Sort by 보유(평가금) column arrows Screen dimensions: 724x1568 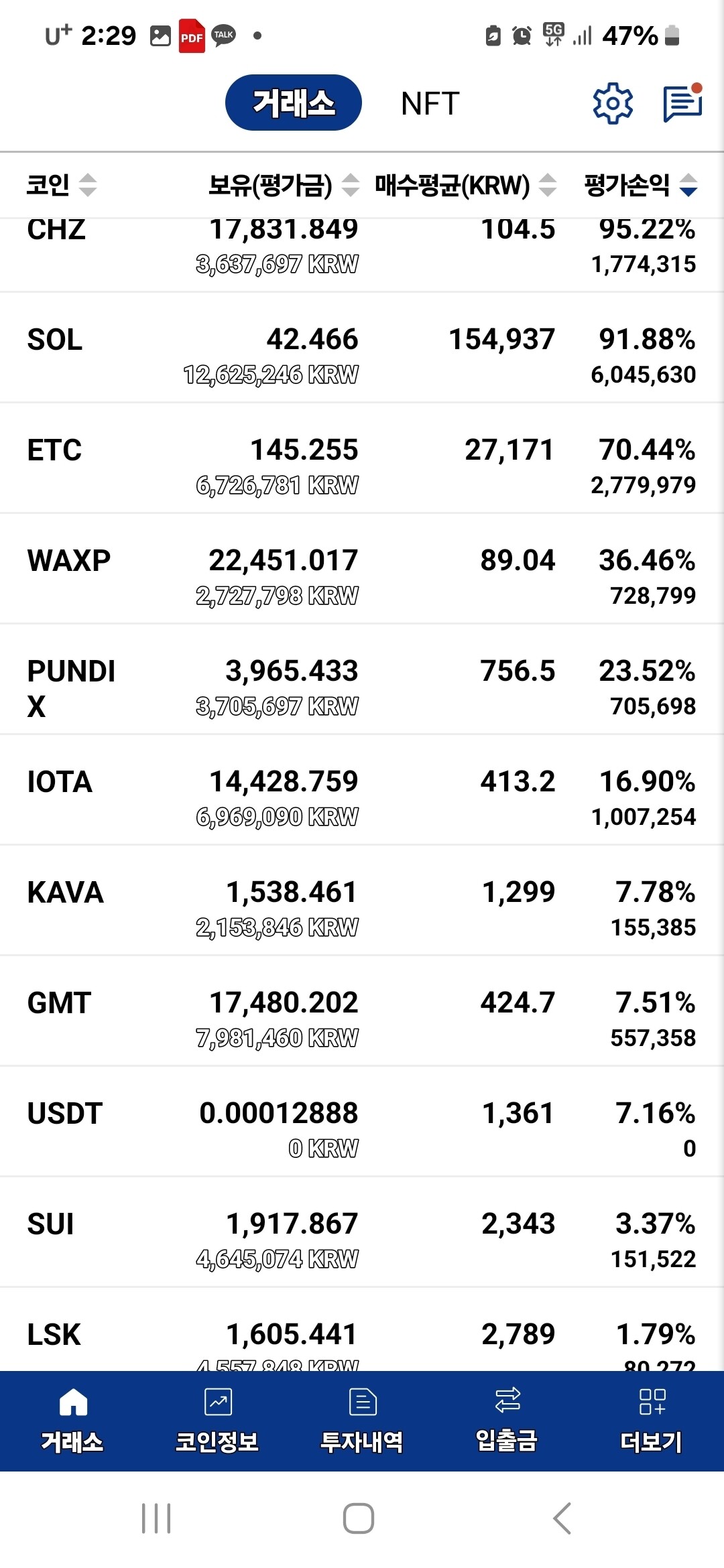(x=351, y=185)
